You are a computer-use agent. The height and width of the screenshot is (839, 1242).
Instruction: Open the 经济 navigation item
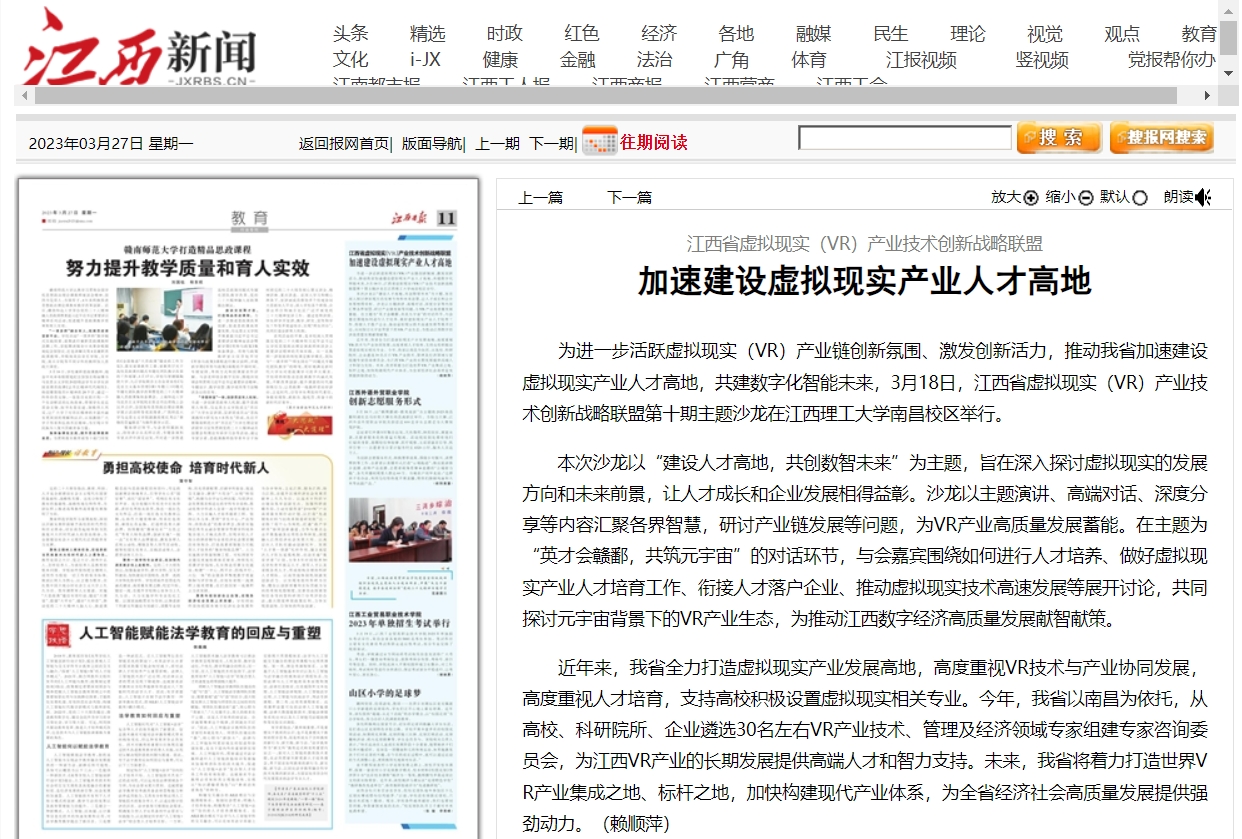[659, 34]
